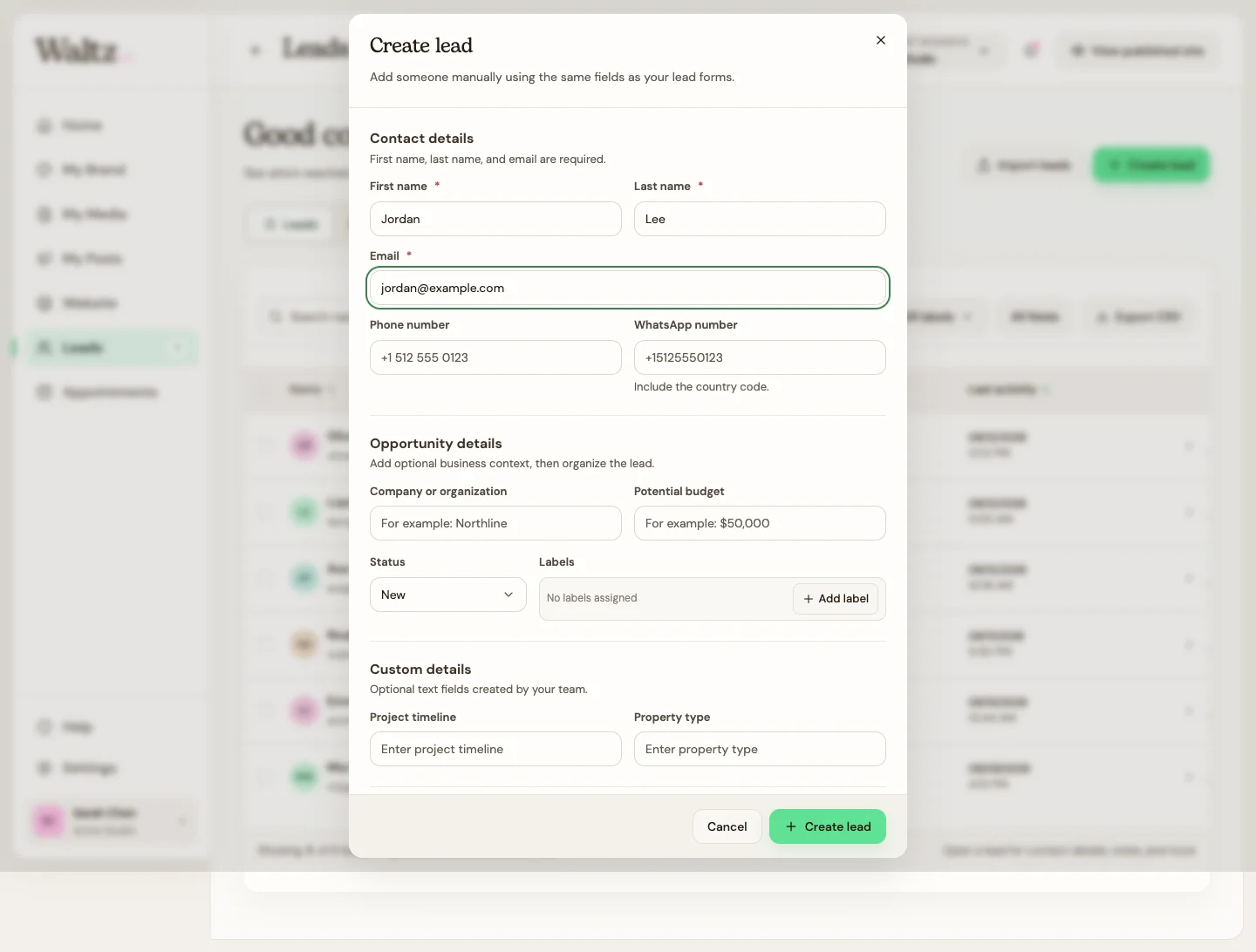This screenshot has width=1256, height=952.
Task: Close the Create lead dialog
Action: click(x=881, y=40)
